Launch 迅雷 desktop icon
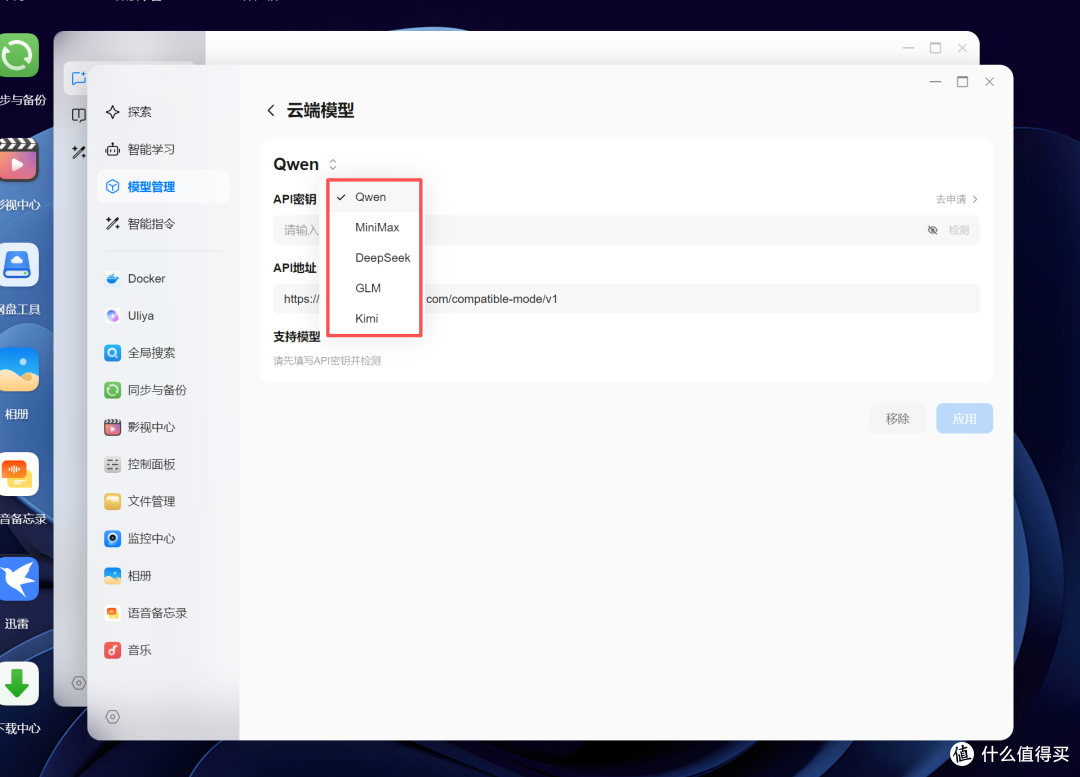Image resolution: width=1080 pixels, height=777 pixels. [x=19, y=579]
